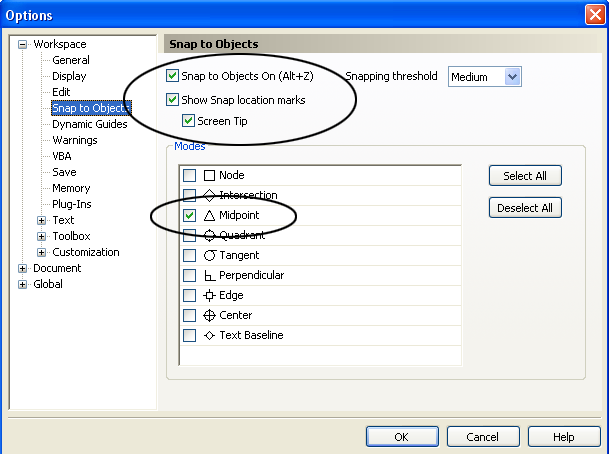Viewport: 609px width, 454px height.
Task: Expand the Text tree node
Action: (x=42, y=220)
